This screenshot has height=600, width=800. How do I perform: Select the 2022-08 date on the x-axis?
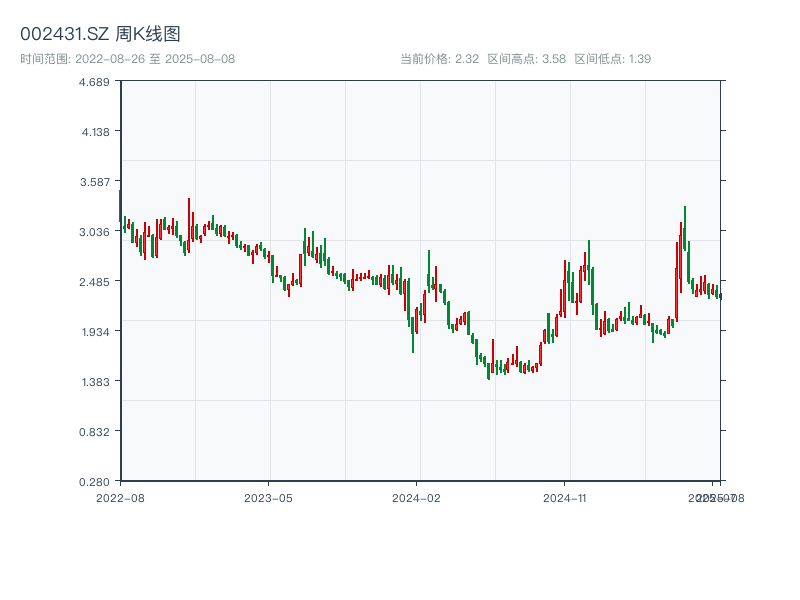point(120,497)
